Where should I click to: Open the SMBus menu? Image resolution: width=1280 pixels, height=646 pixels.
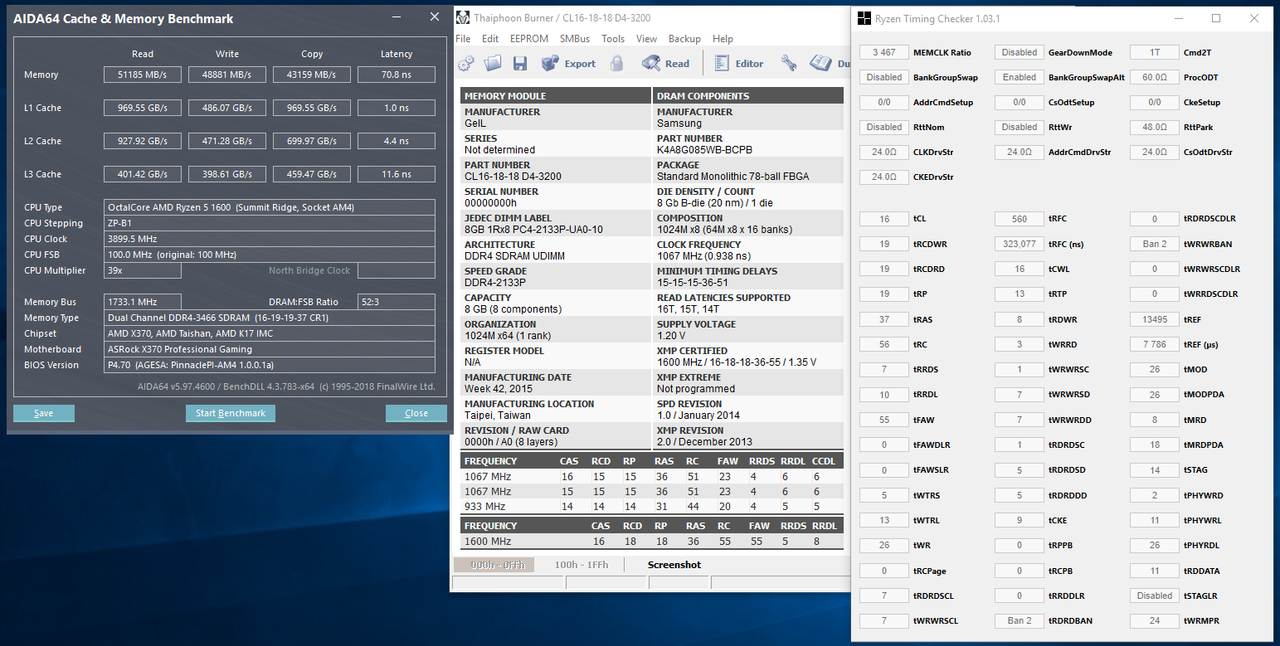pos(575,38)
